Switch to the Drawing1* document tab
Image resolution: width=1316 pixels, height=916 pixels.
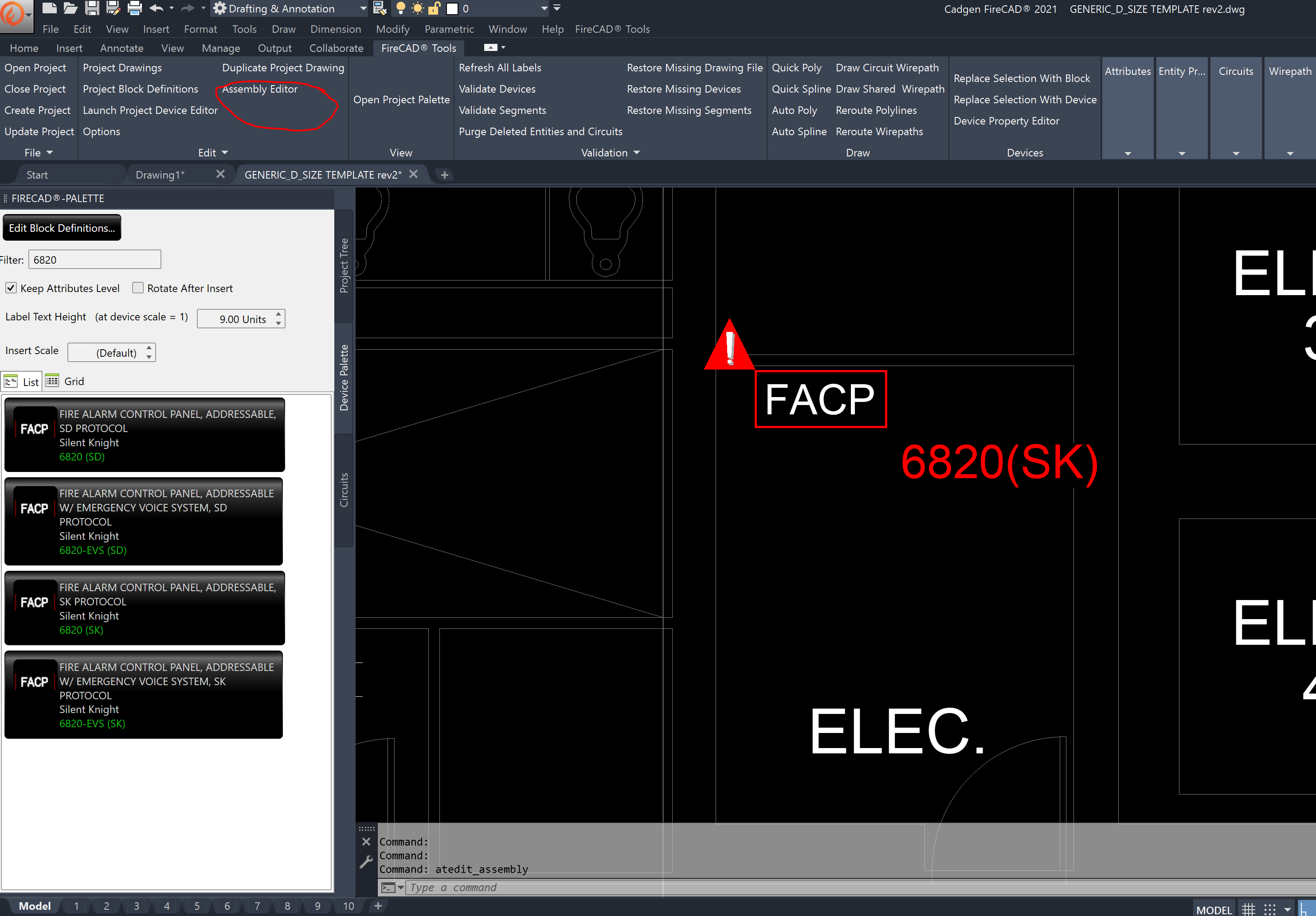160,175
